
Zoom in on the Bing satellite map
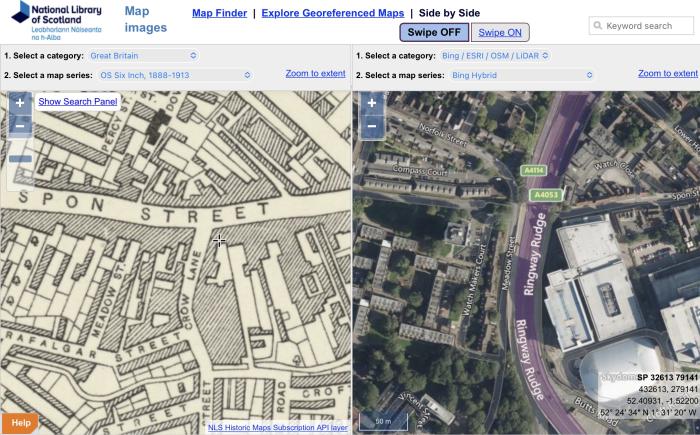tap(371, 103)
